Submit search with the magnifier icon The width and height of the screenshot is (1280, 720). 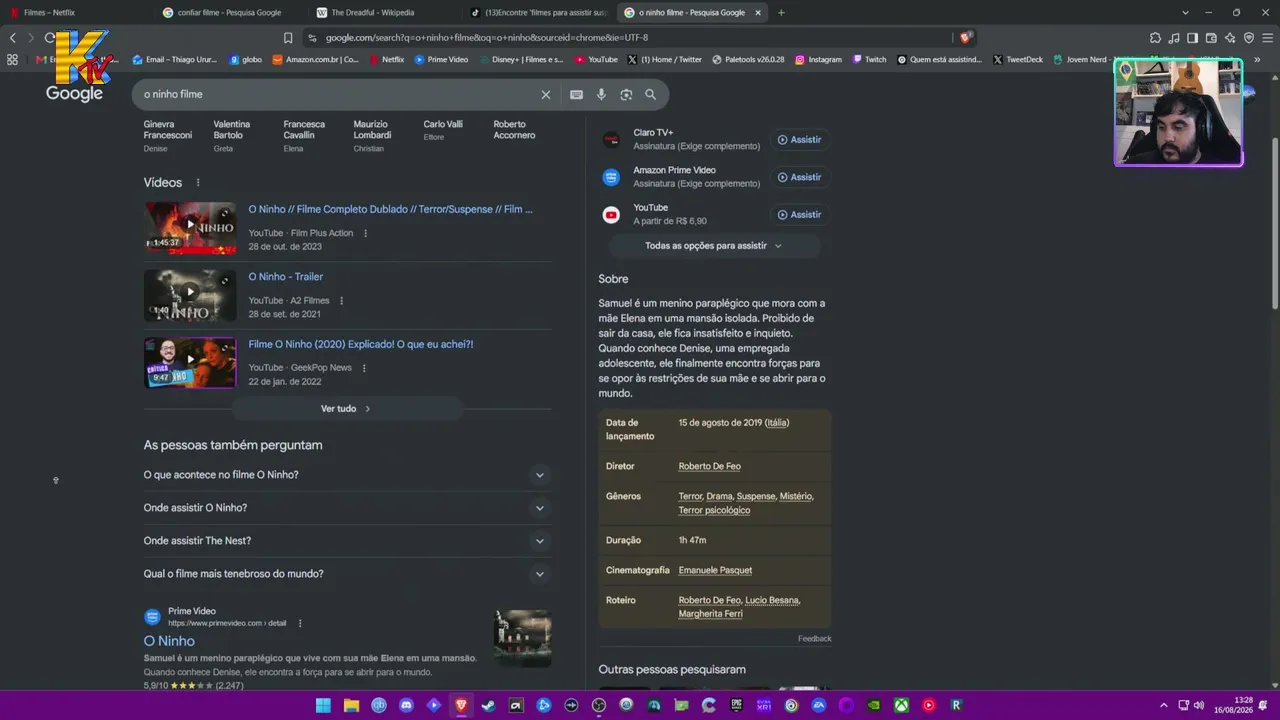[651, 94]
